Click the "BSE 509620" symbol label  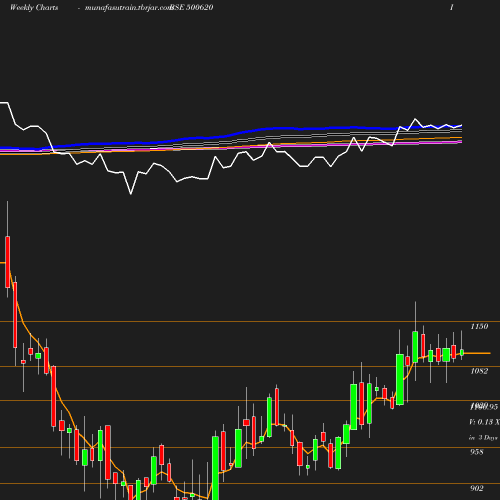(x=192, y=7)
